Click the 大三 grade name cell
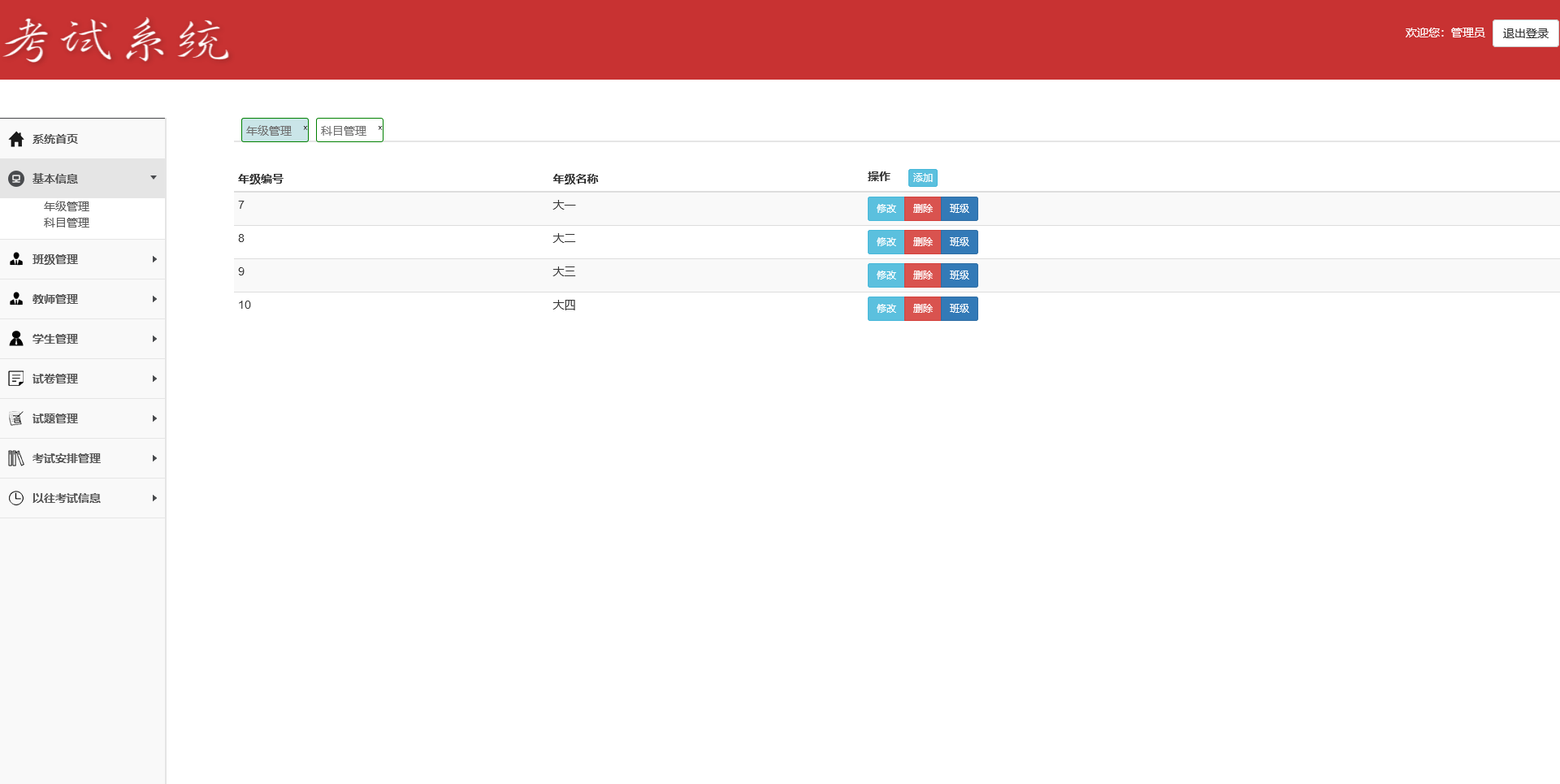 (564, 272)
